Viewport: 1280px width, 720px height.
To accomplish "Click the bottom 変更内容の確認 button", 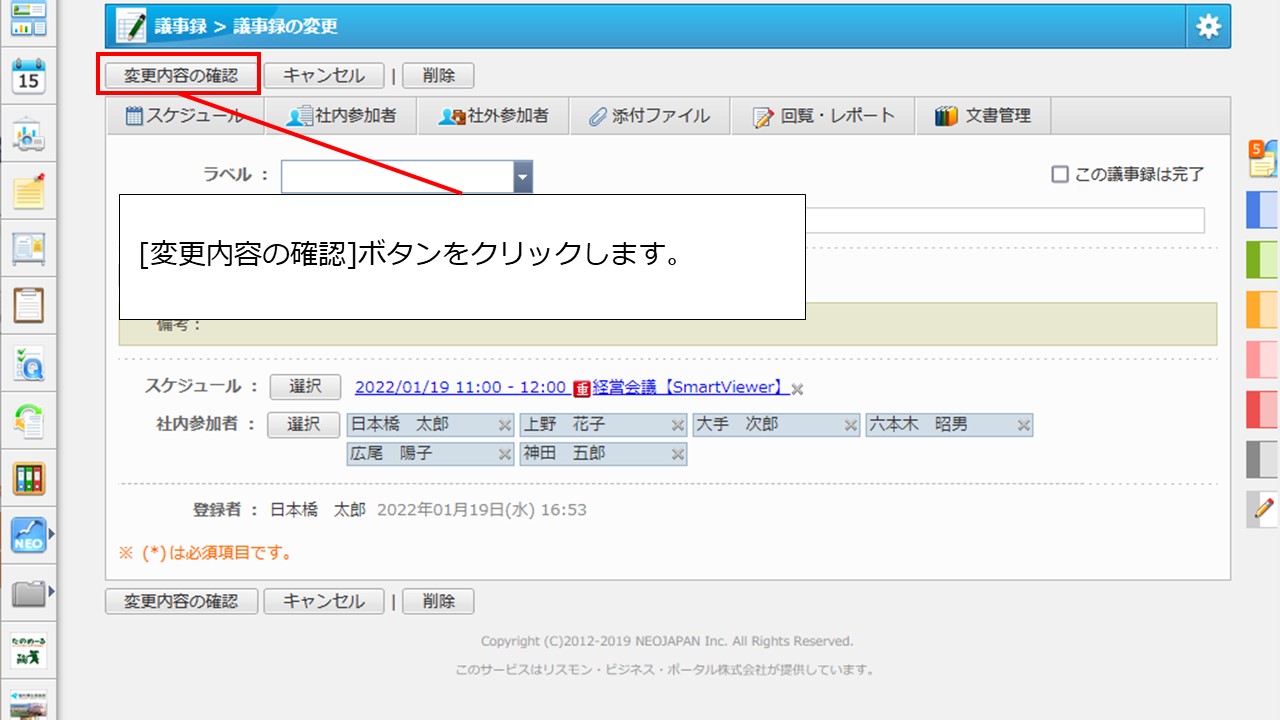I will (181, 601).
